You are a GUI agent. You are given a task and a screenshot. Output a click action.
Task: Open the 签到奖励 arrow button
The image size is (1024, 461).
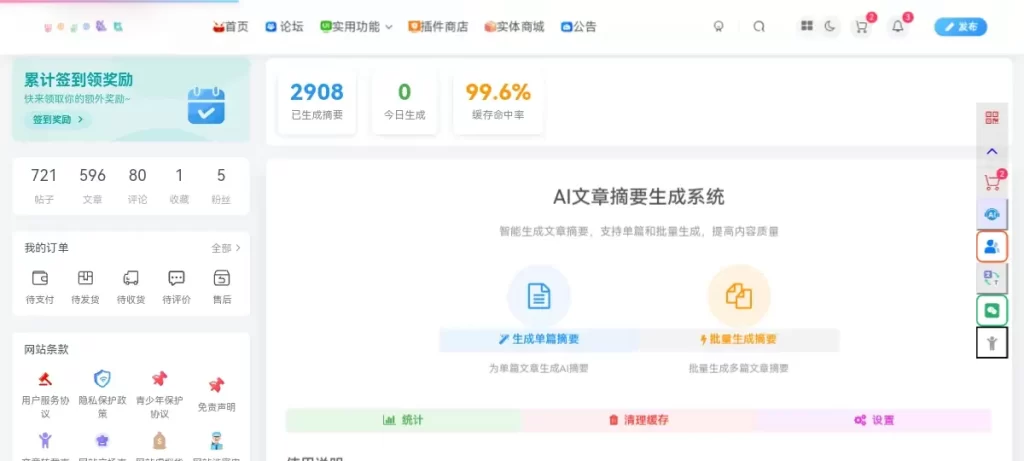56,120
